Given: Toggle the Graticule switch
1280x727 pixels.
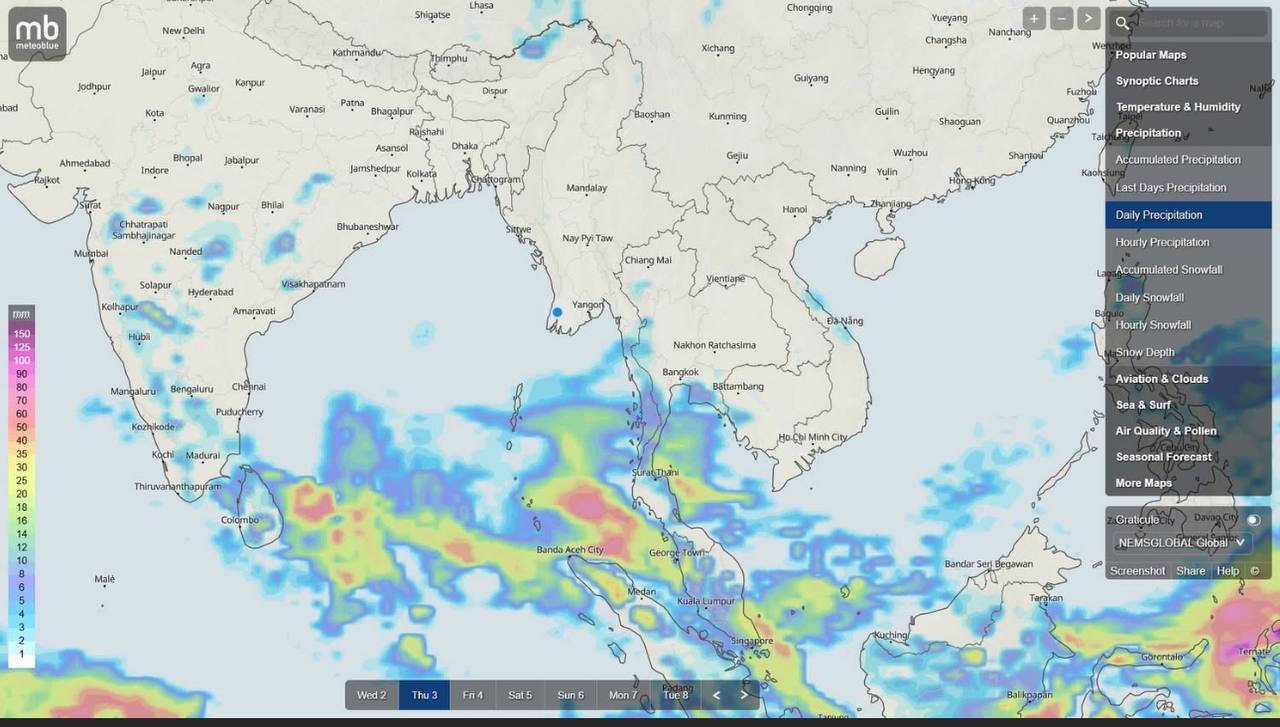Looking at the screenshot, I should click(1252, 520).
